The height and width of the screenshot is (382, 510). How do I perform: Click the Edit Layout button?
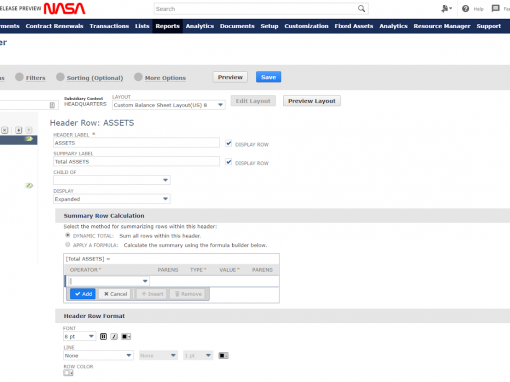(x=253, y=101)
